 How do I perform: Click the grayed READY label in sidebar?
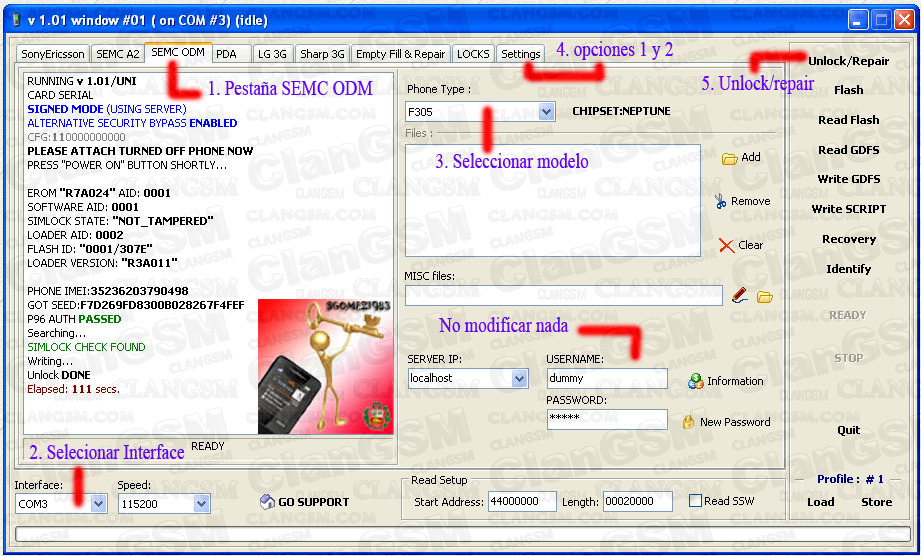click(x=848, y=315)
